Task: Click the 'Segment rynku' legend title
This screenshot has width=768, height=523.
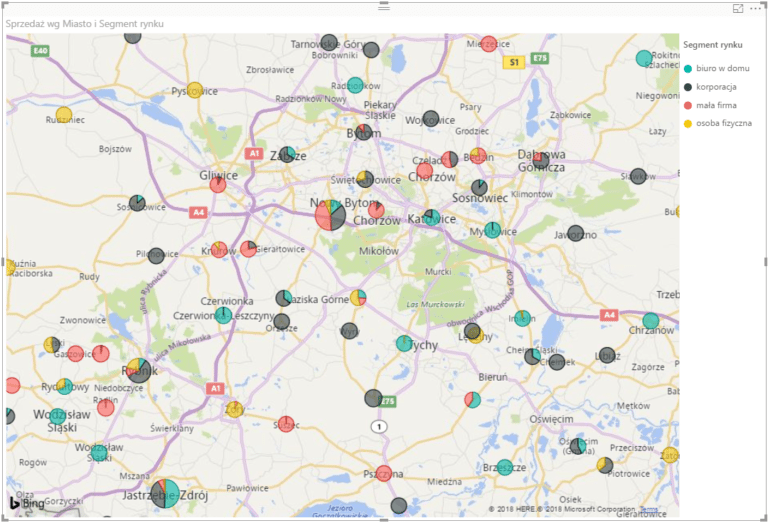Action: [711, 45]
